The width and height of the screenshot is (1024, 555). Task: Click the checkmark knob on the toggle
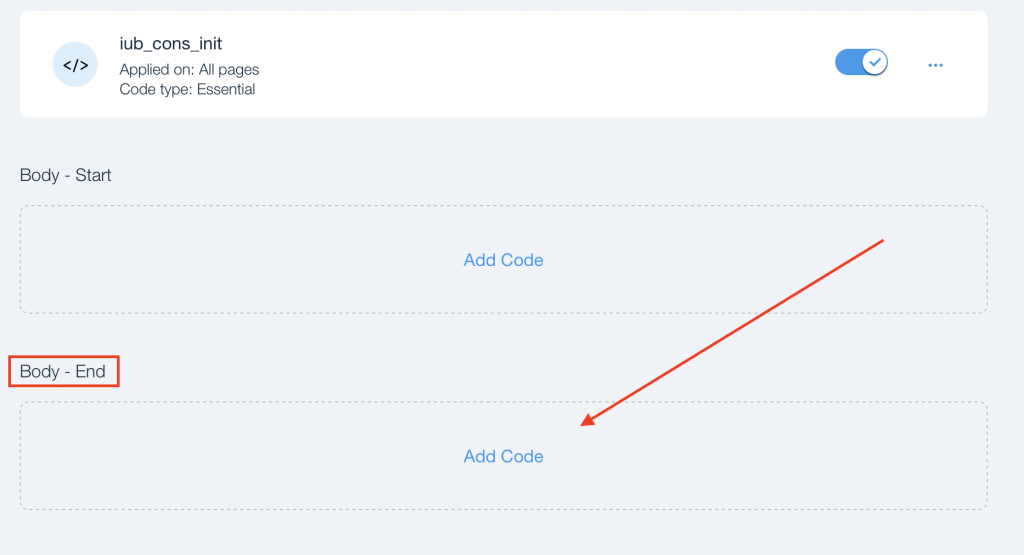[875, 62]
